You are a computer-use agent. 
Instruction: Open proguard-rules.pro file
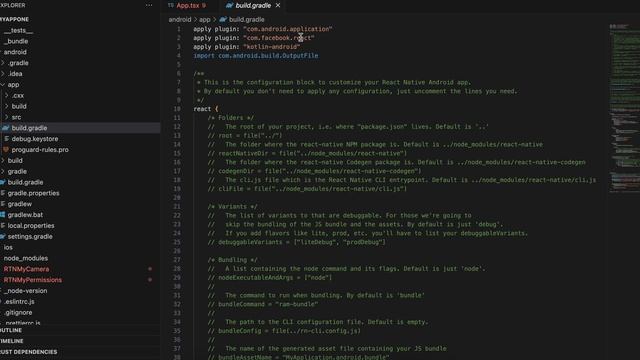click(40, 149)
